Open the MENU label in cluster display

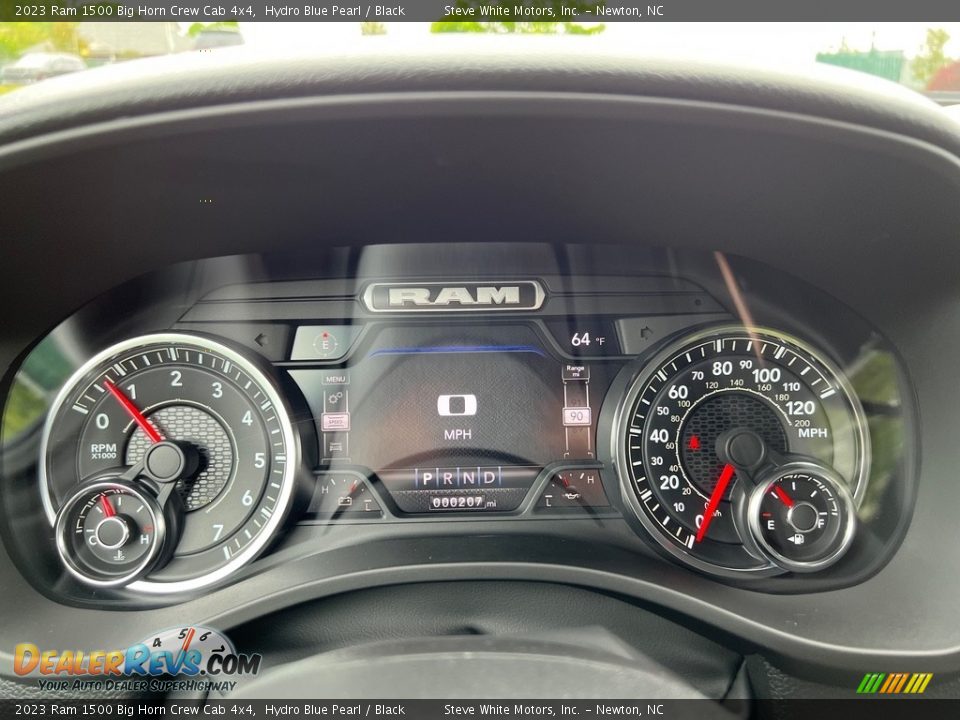click(x=335, y=379)
